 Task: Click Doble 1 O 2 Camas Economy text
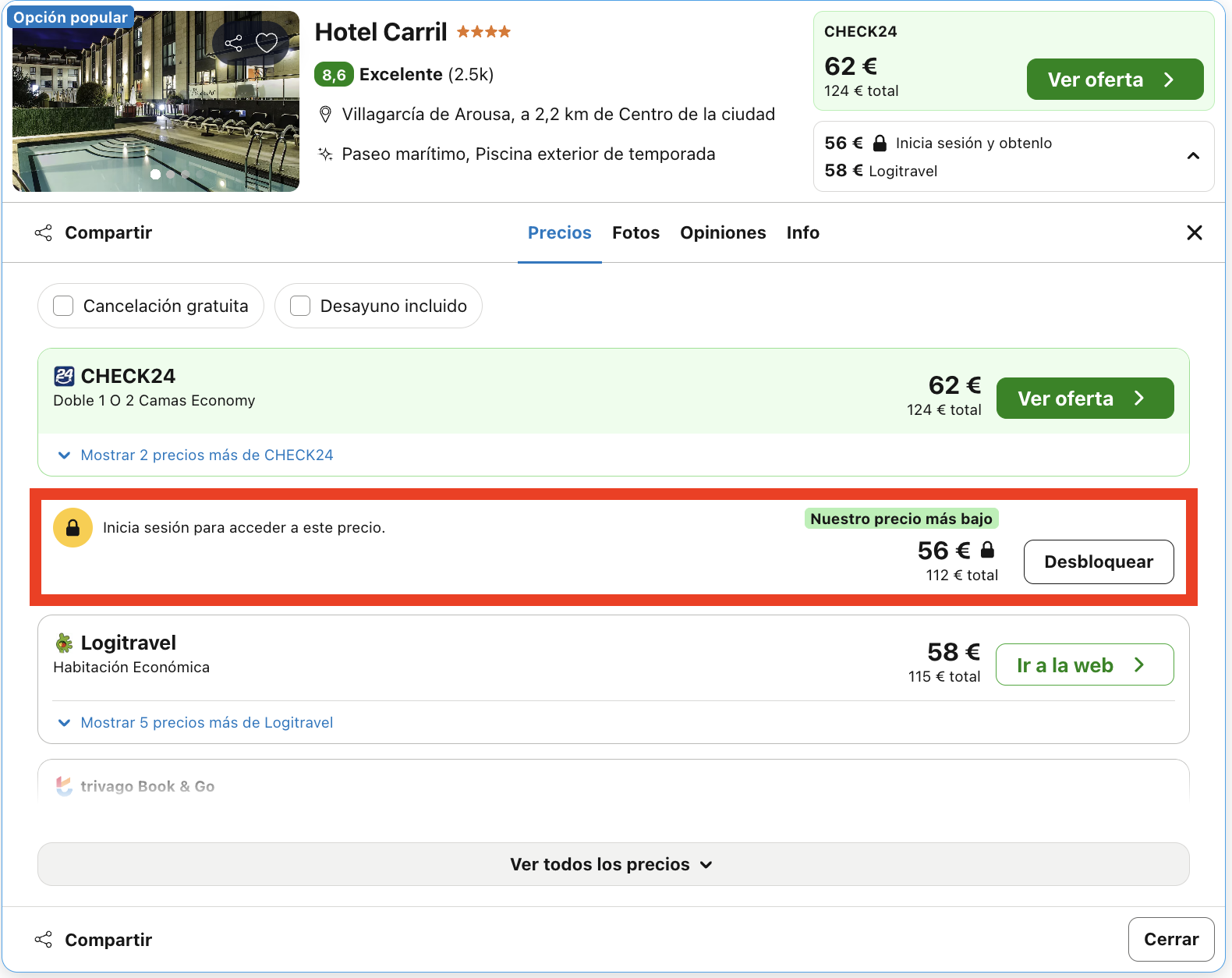154,400
